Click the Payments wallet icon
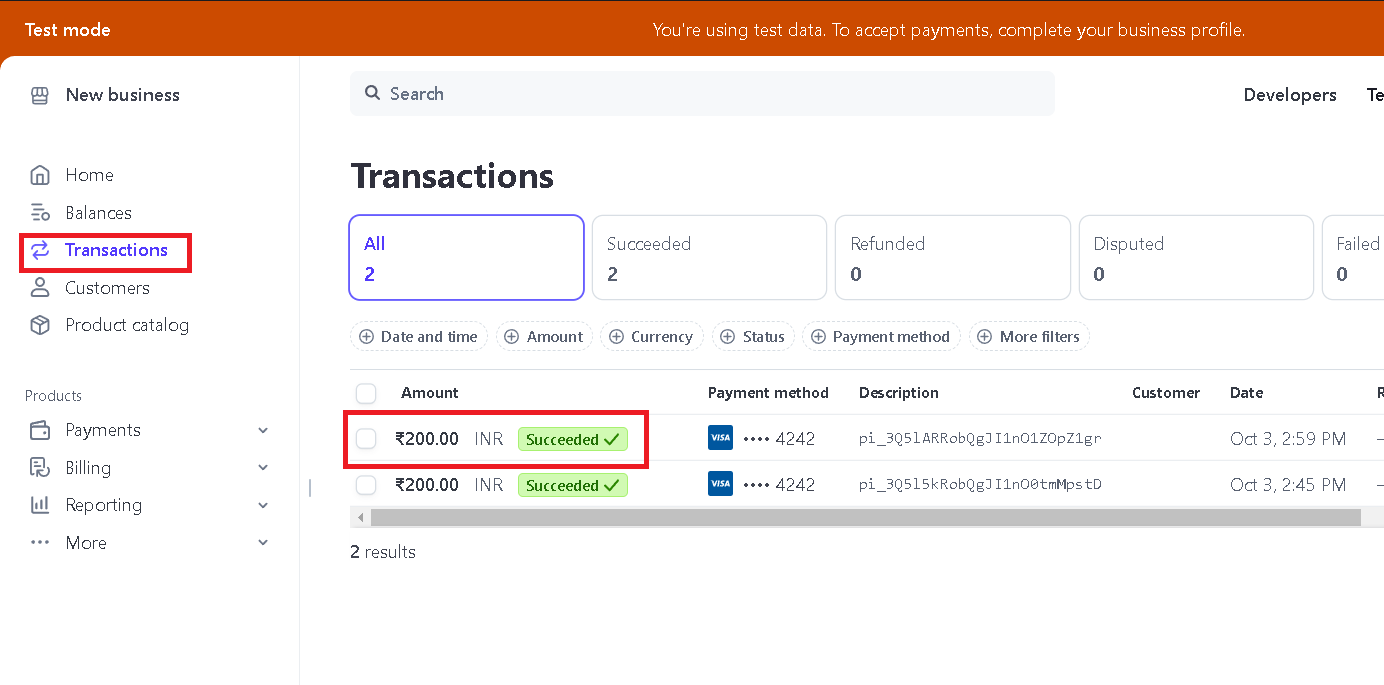 40,430
